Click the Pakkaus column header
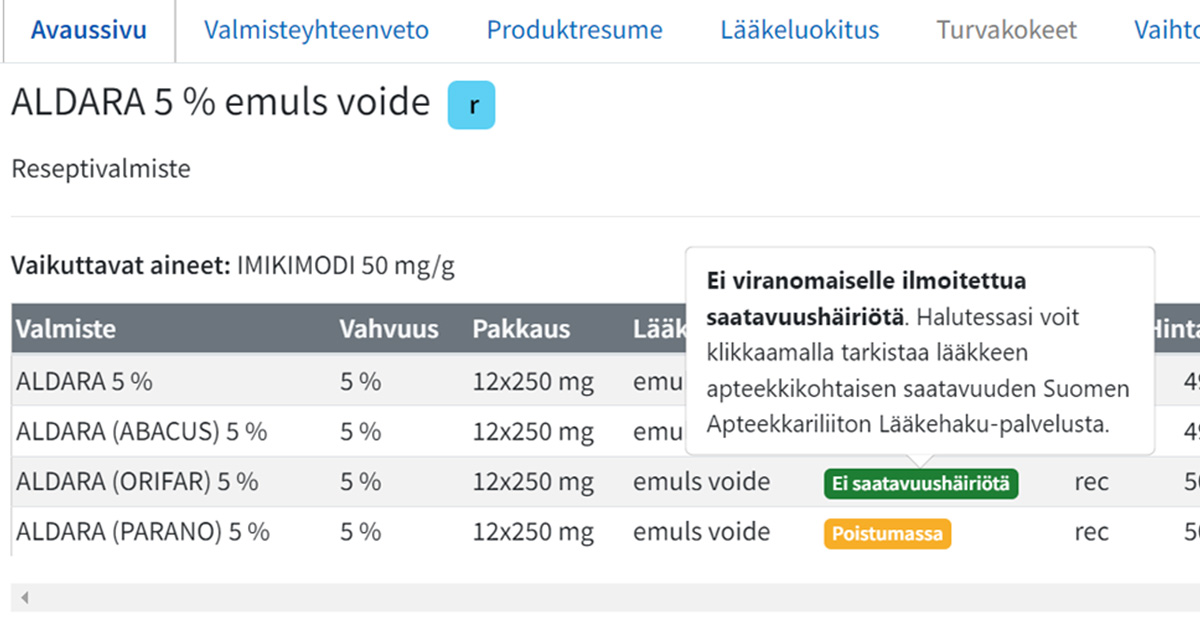This screenshot has width=1200, height=629. 521,328
